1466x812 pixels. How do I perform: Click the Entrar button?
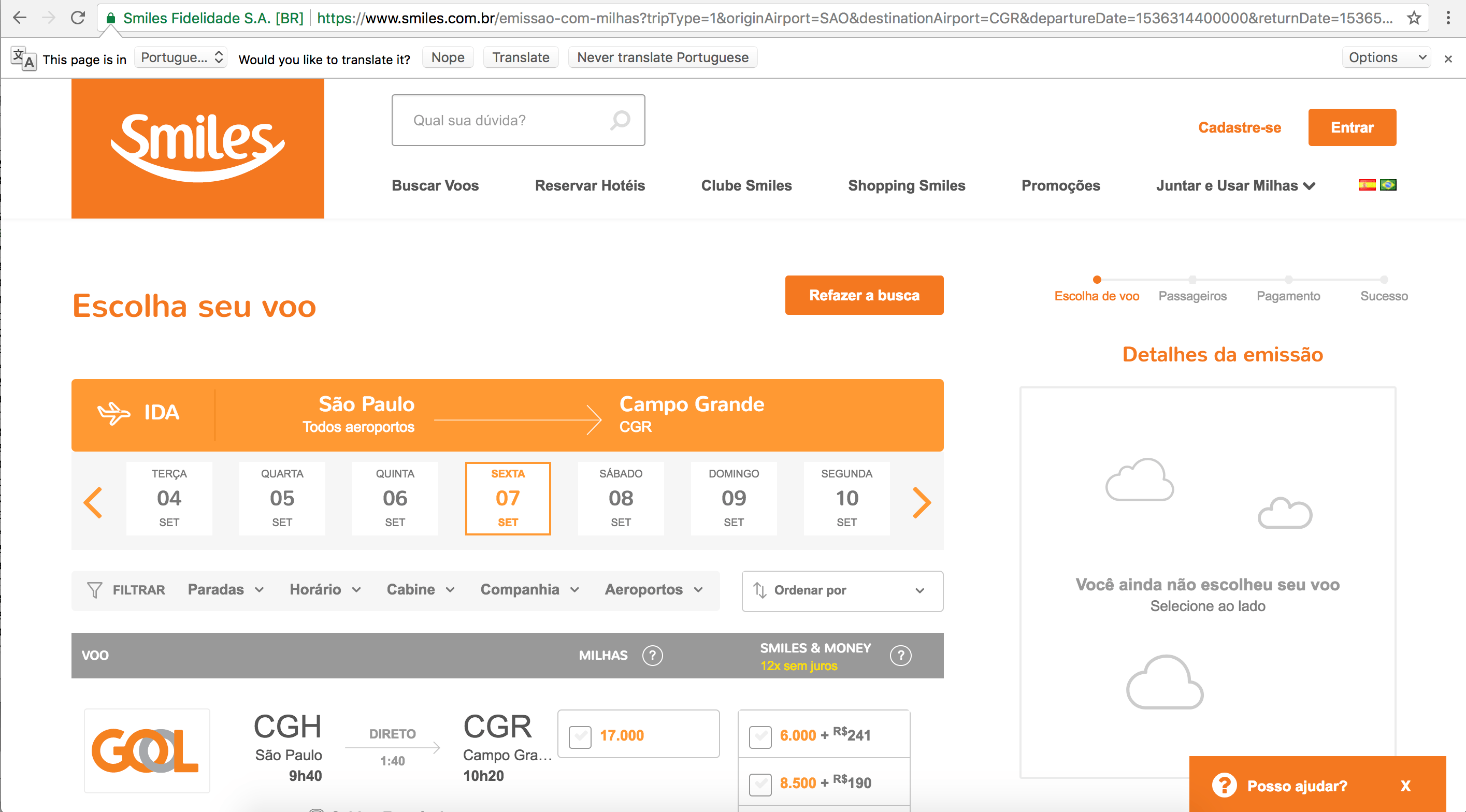click(1352, 127)
